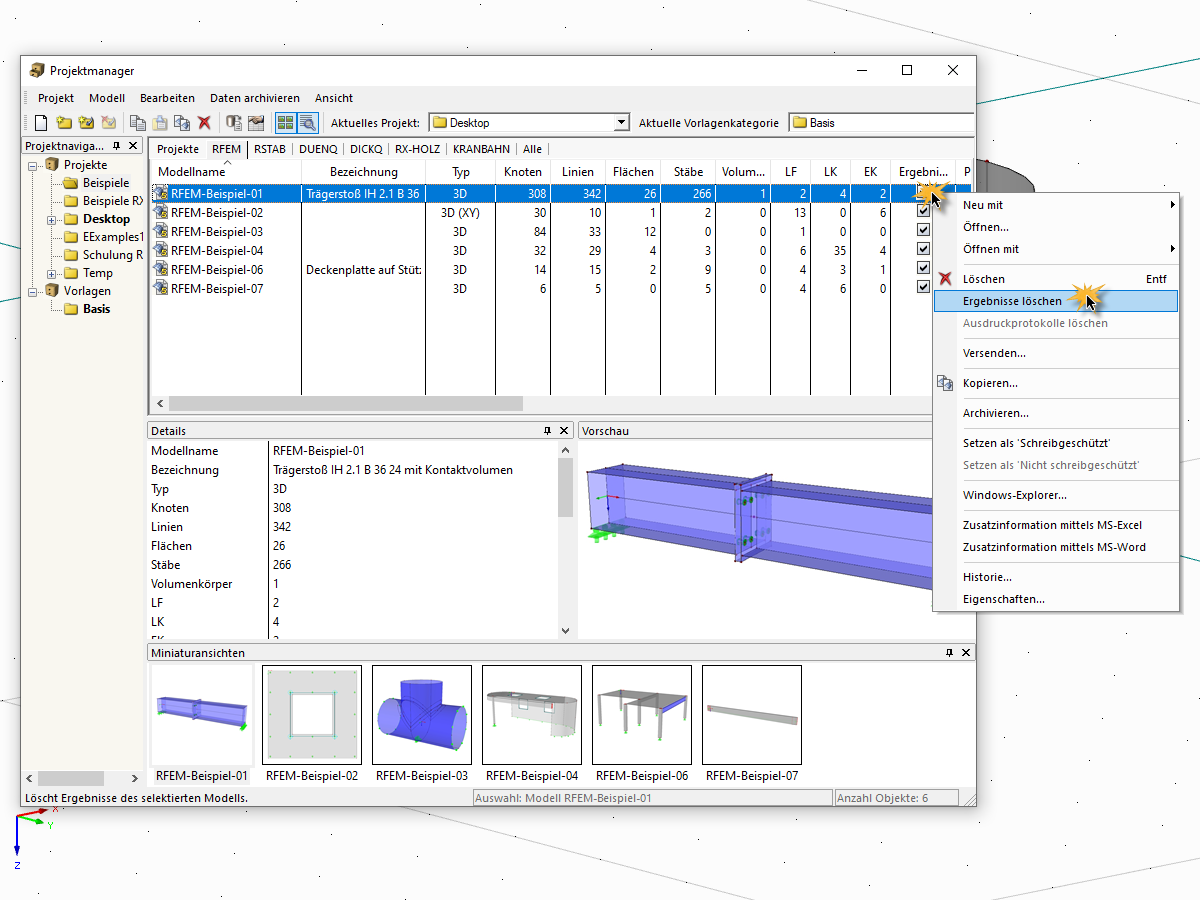This screenshot has width=1200, height=900.
Task: Click the Projekte cabinet icon in tree
Action: click(x=52, y=165)
